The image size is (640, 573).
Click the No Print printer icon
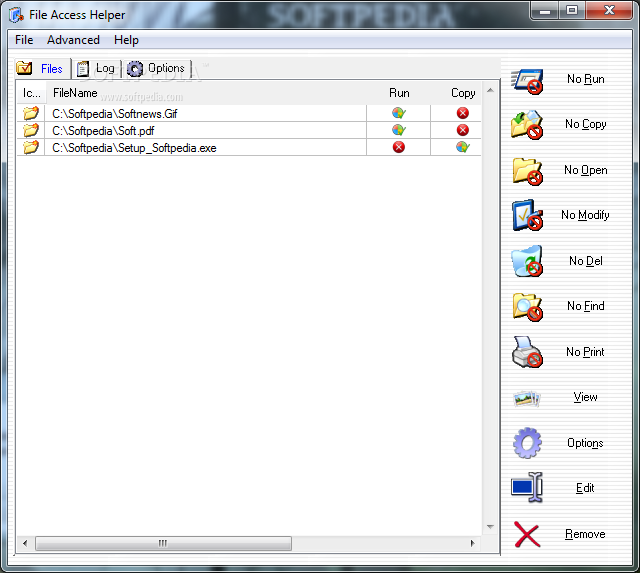click(527, 352)
